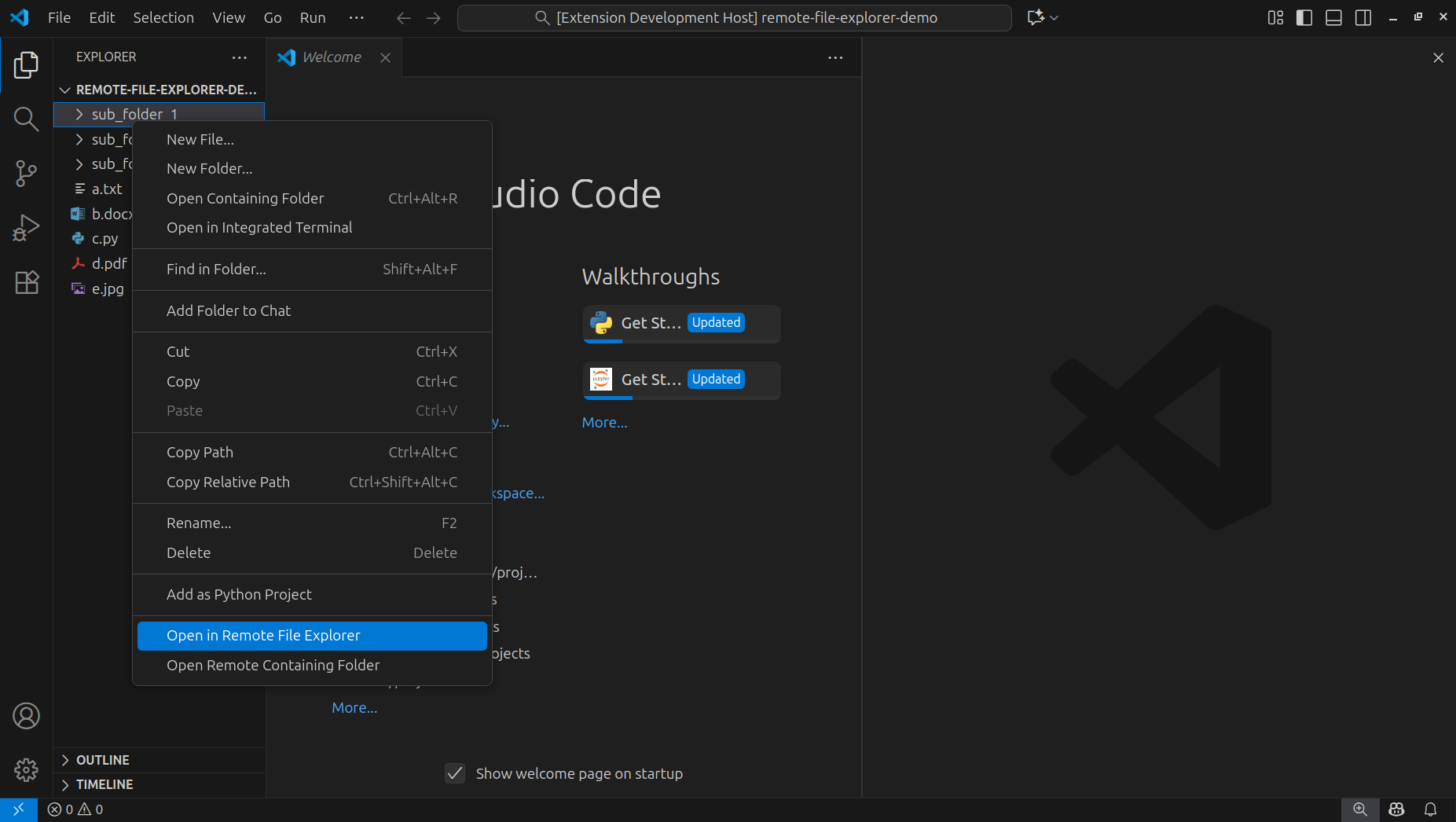Click the More... link under Walkthroughs

(x=605, y=422)
